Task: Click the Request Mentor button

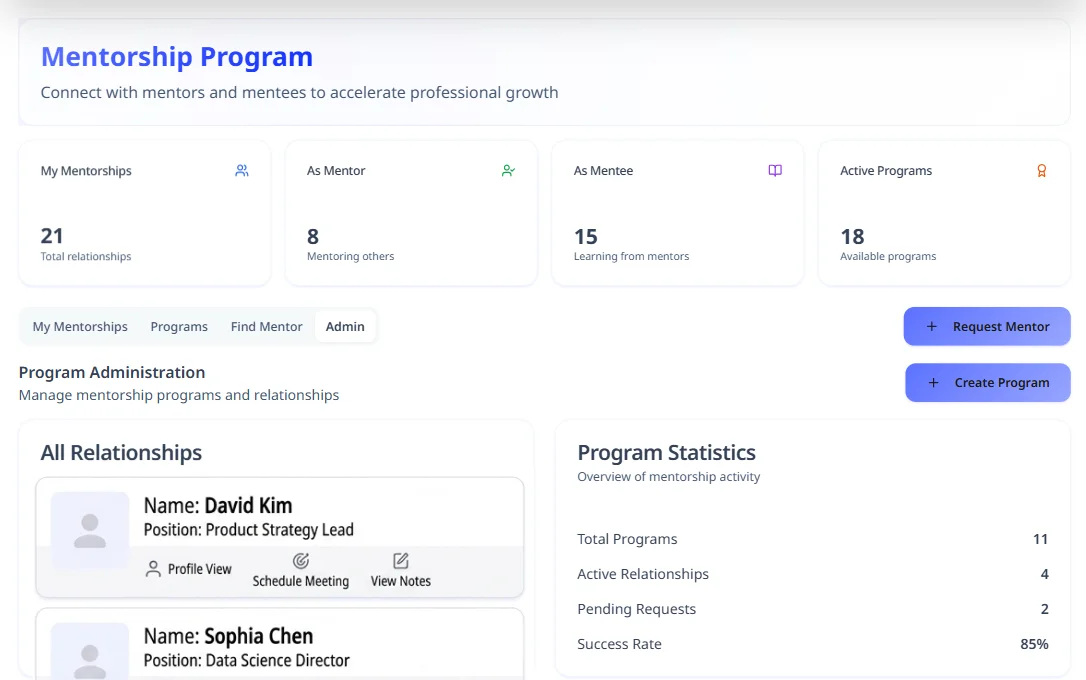Action: coord(987,326)
